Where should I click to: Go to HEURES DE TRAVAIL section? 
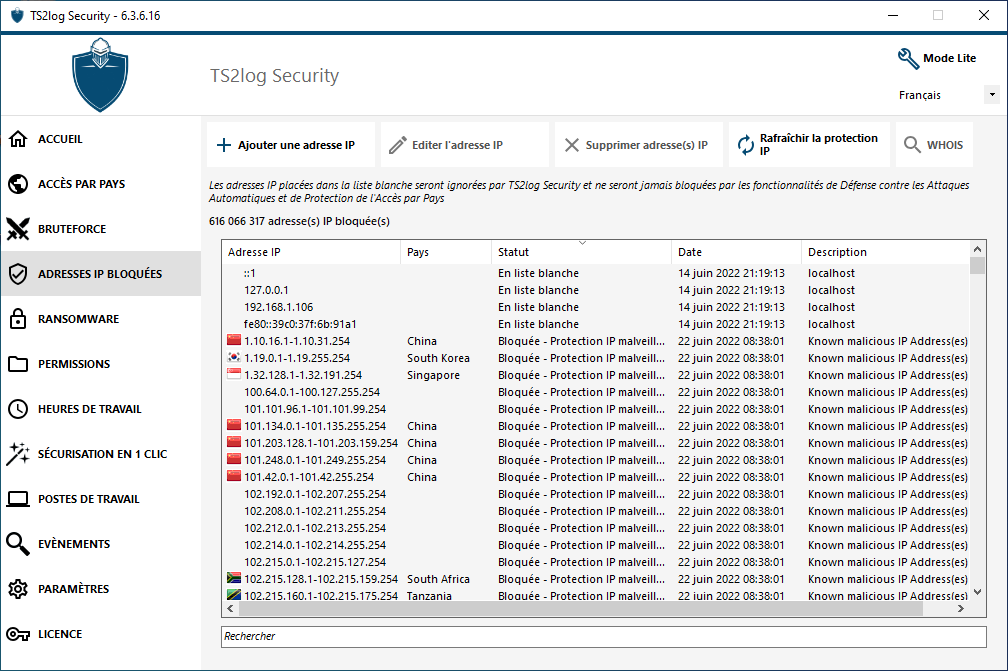click(101, 409)
